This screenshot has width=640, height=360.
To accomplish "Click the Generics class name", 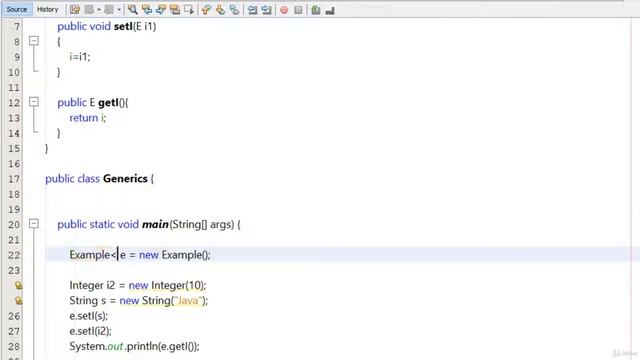I will [125, 179].
